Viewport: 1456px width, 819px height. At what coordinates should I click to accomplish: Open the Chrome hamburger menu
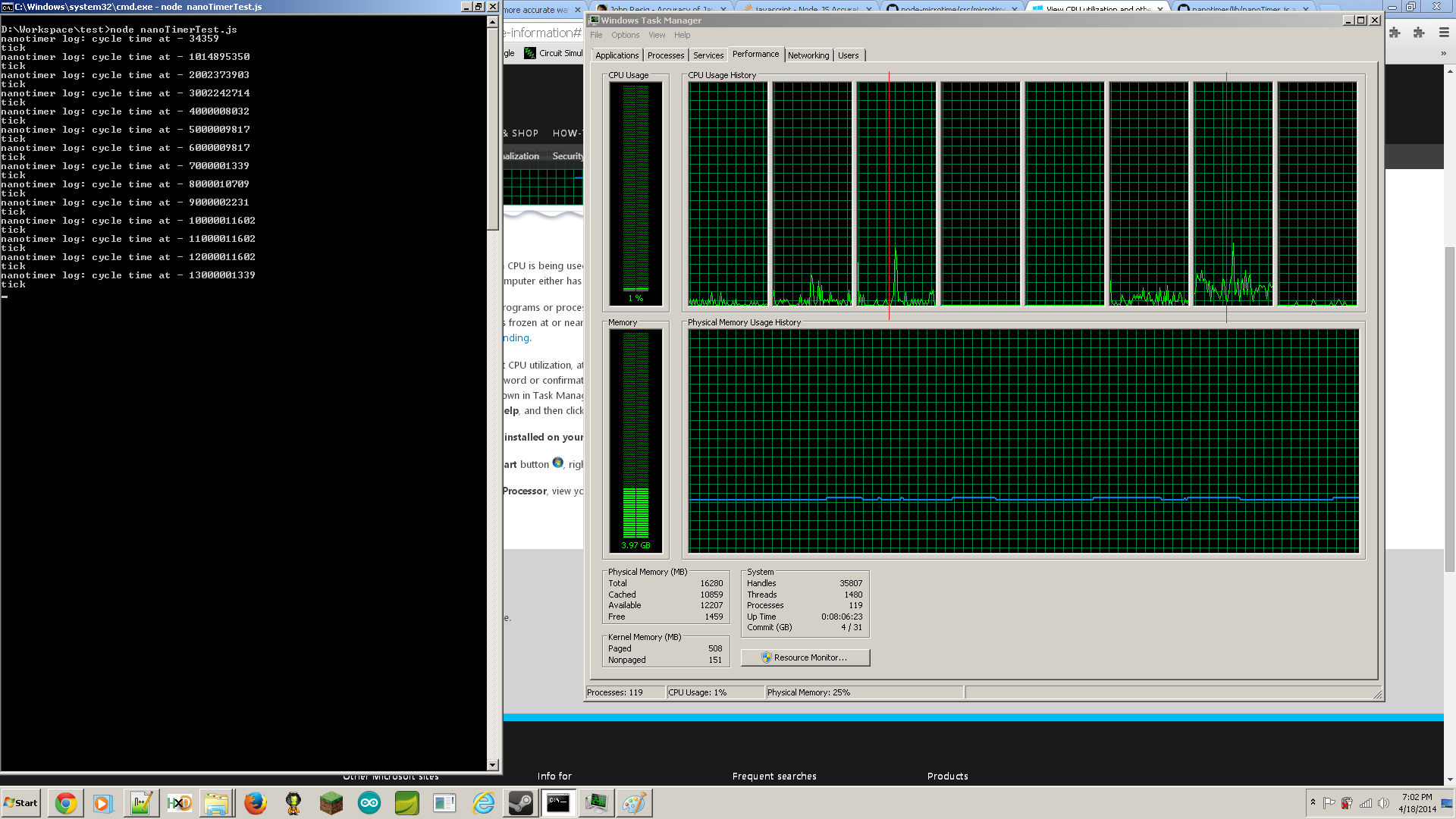tap(1444, 33)
